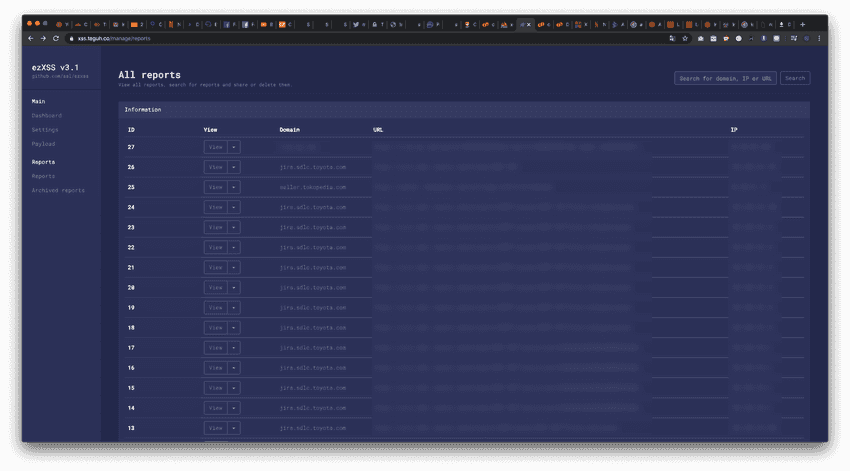This screenshot has width=850, height=471.
Task: Open github.com/ssl/ezXSS link under title
Action: click(60, 76)
